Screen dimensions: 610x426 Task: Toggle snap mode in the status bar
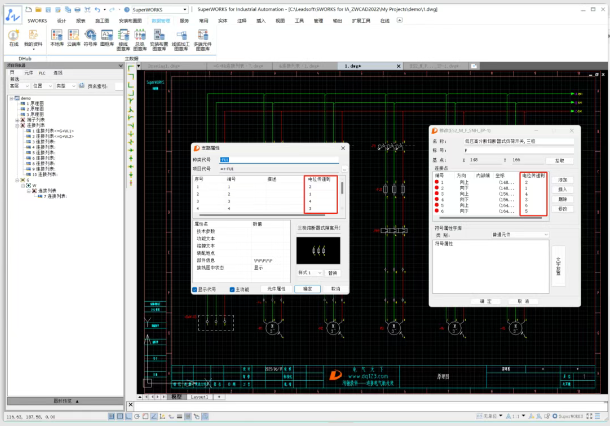click(x=111, y=416)
